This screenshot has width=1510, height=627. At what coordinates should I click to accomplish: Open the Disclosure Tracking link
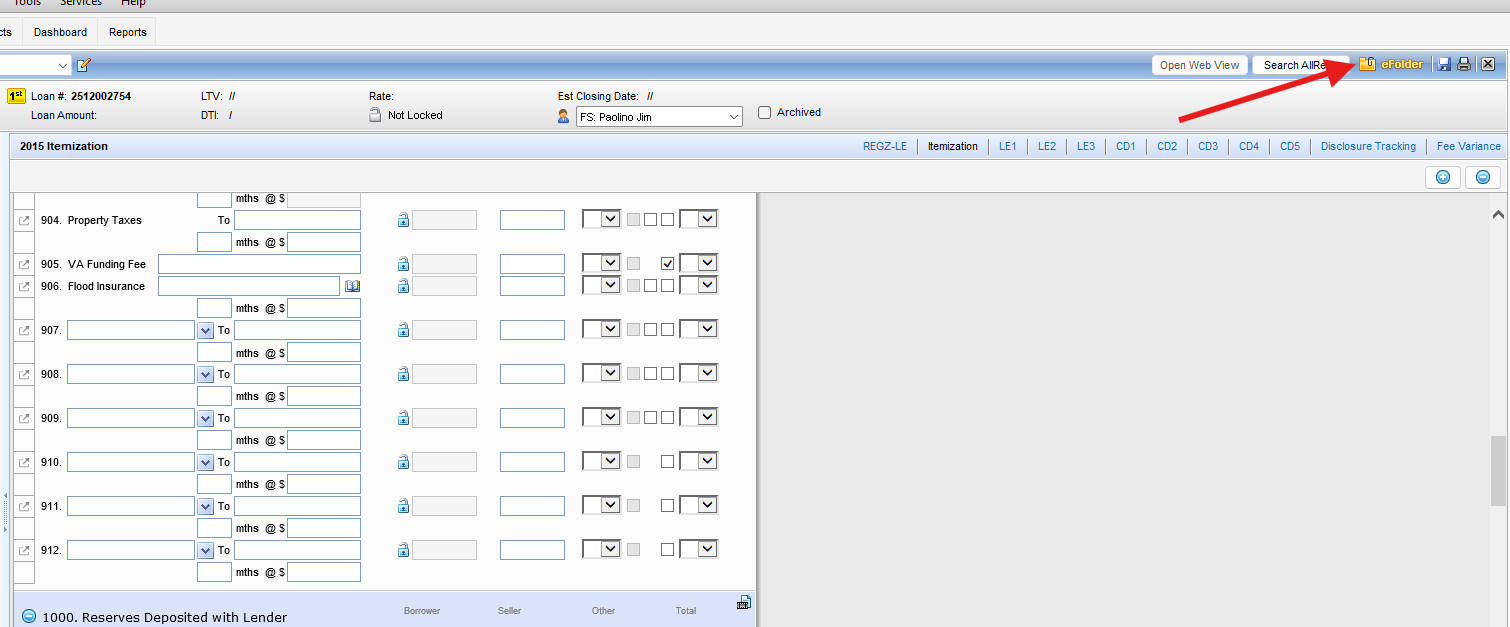point(1368,146)
